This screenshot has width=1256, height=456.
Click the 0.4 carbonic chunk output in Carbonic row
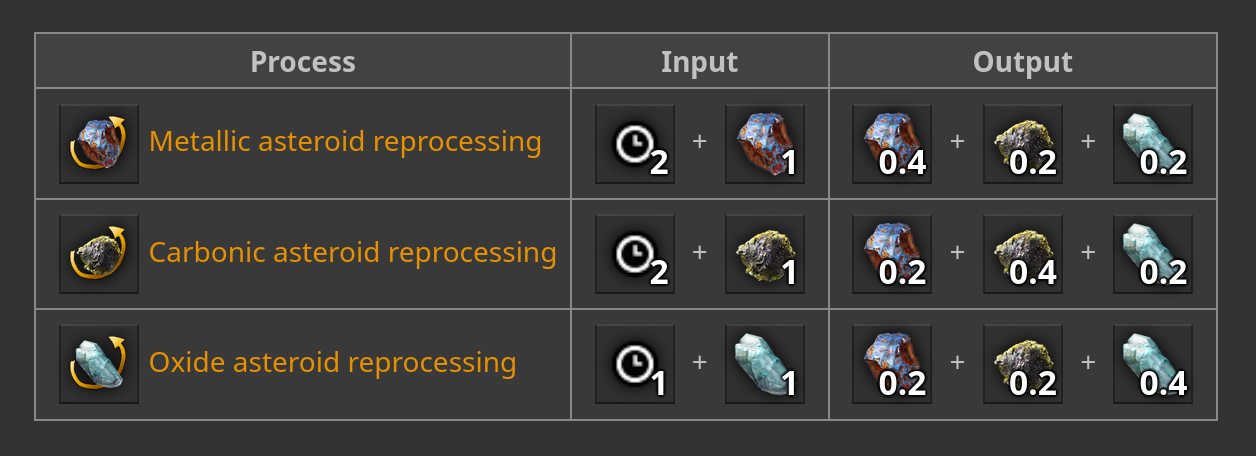click(x=1023, y=254)
